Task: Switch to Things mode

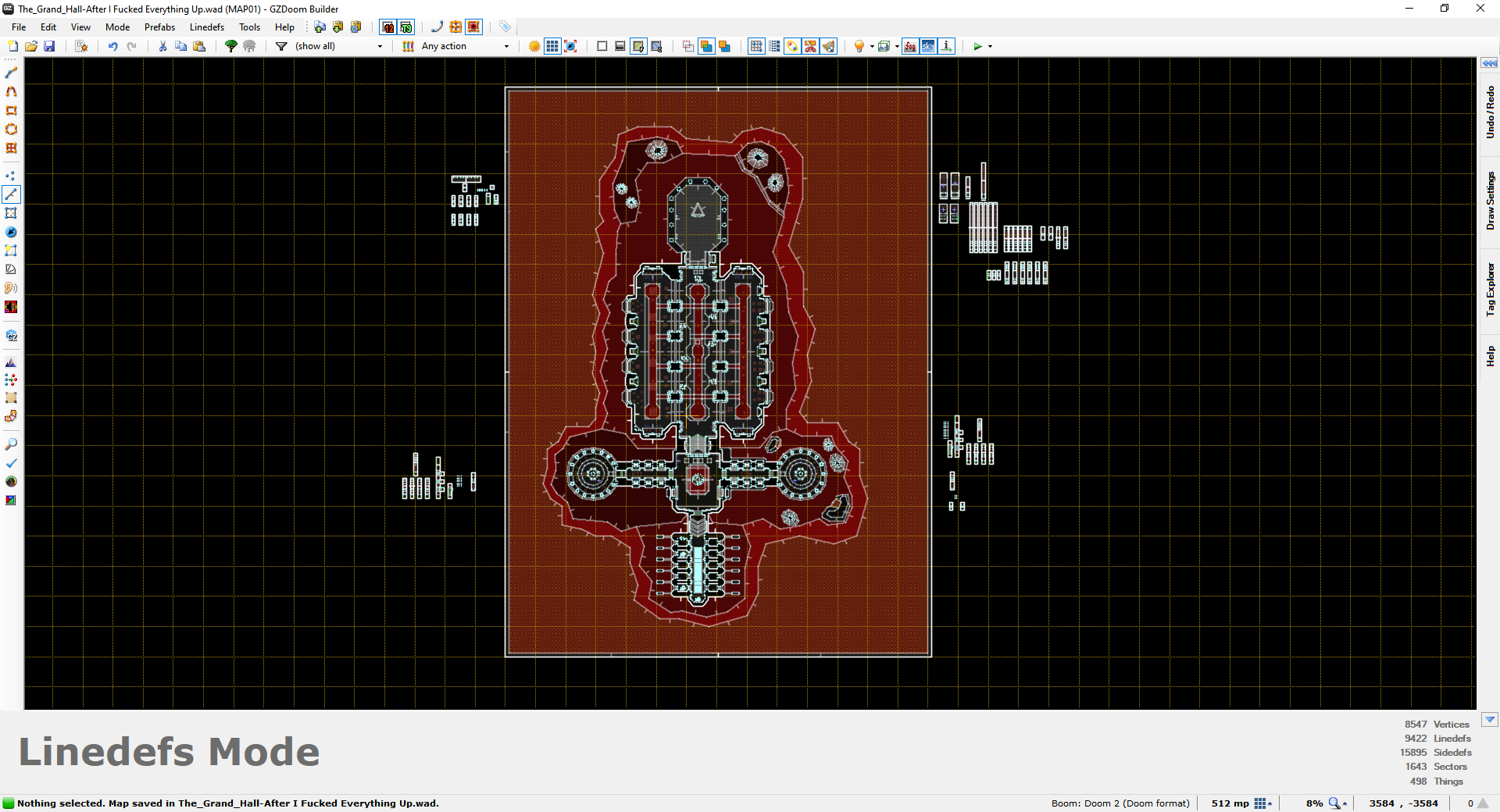Action: 11,232
